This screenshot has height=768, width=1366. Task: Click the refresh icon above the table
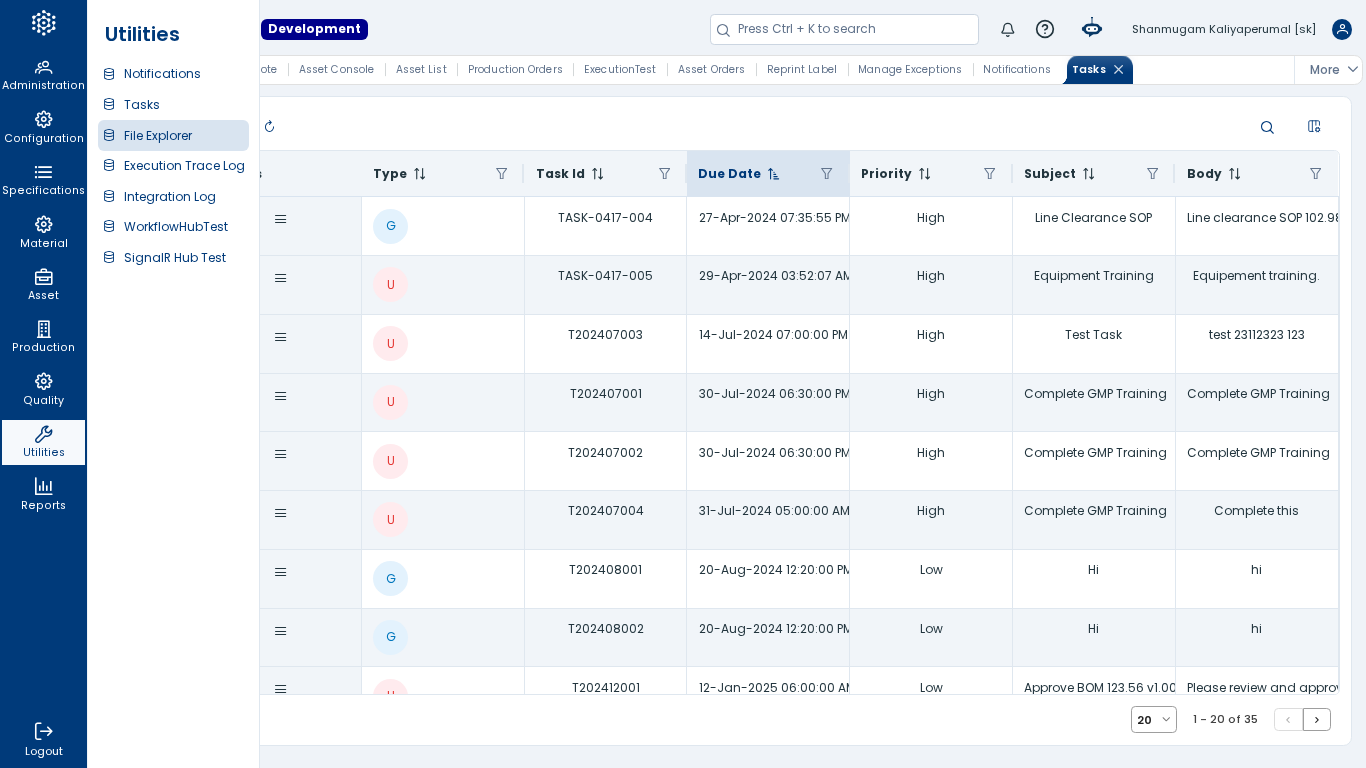point(269,127)
